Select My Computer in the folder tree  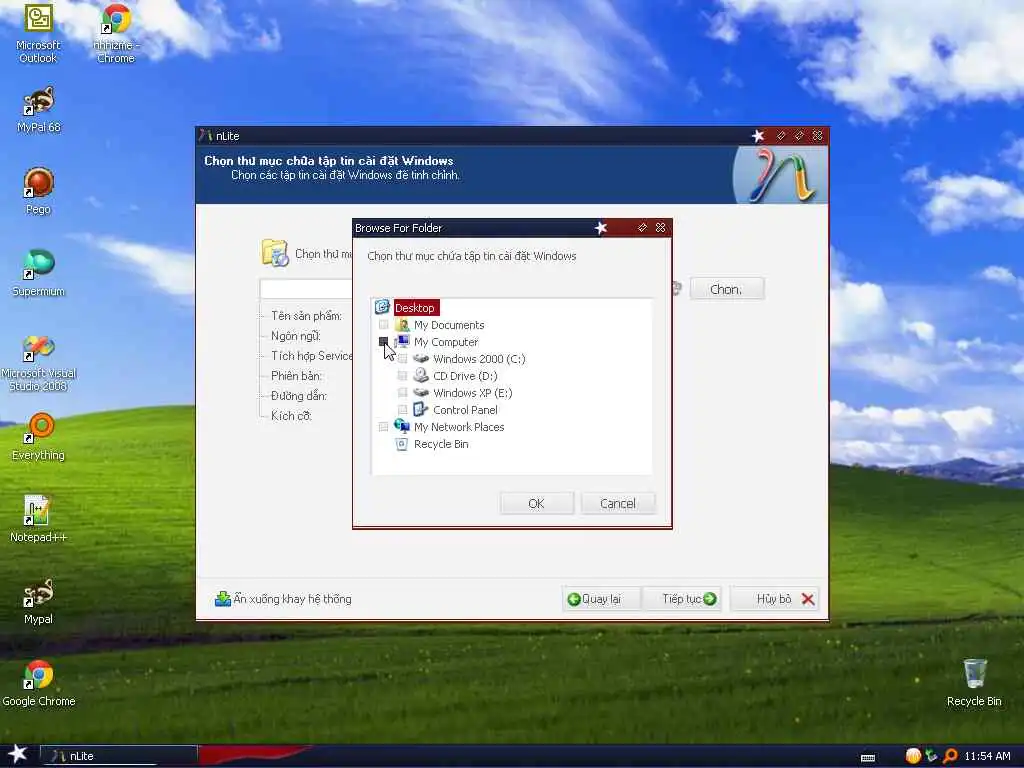tap(446, 342)
